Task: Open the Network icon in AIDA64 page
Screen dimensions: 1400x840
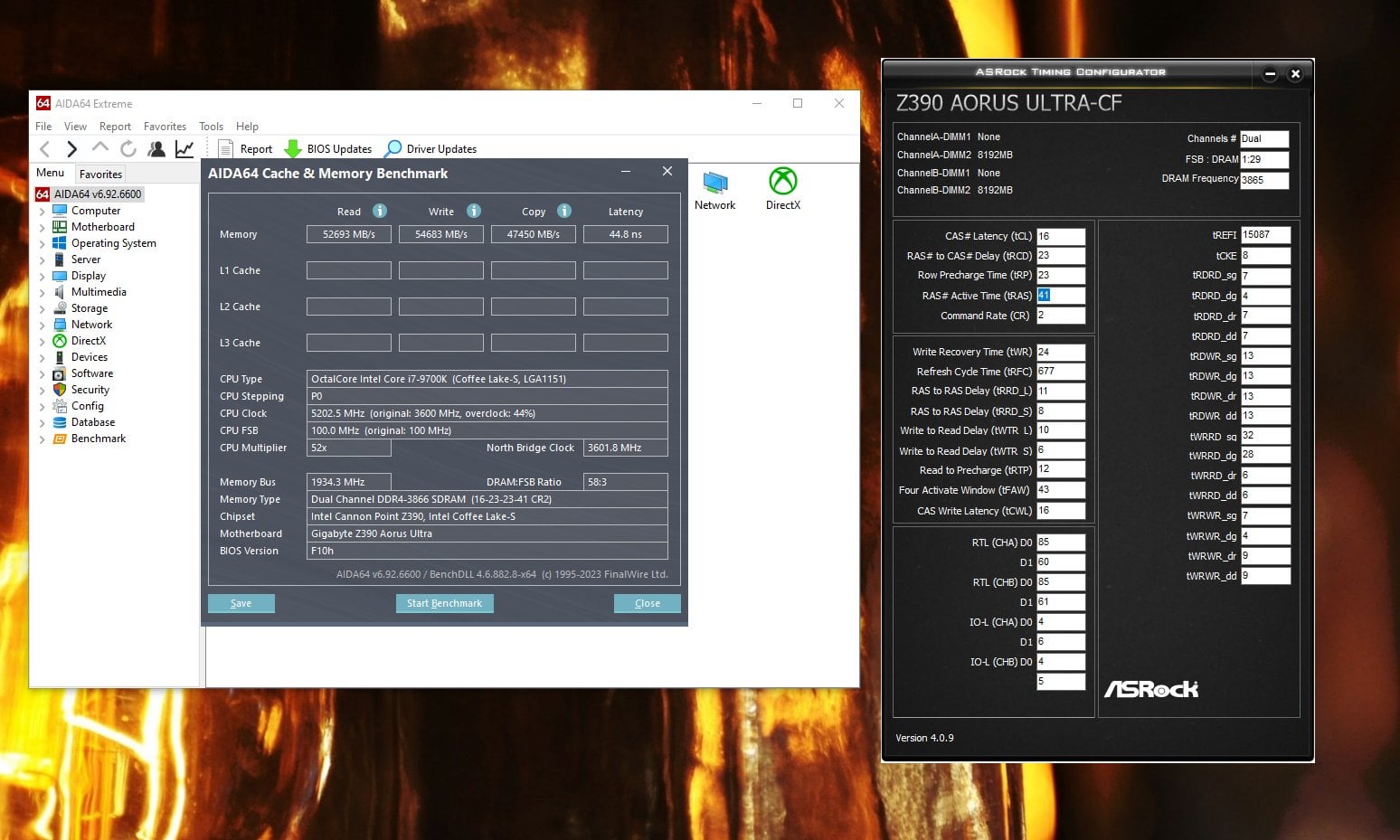Action: coord(714,190)
